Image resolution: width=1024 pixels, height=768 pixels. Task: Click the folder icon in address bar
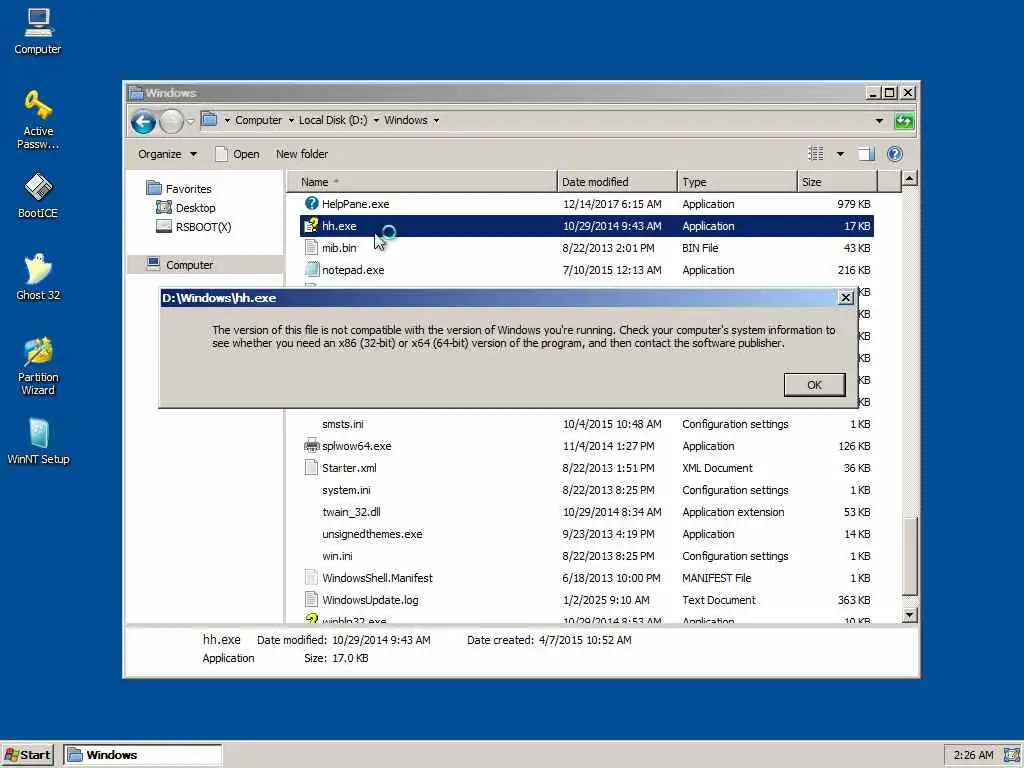click(209, 120)
